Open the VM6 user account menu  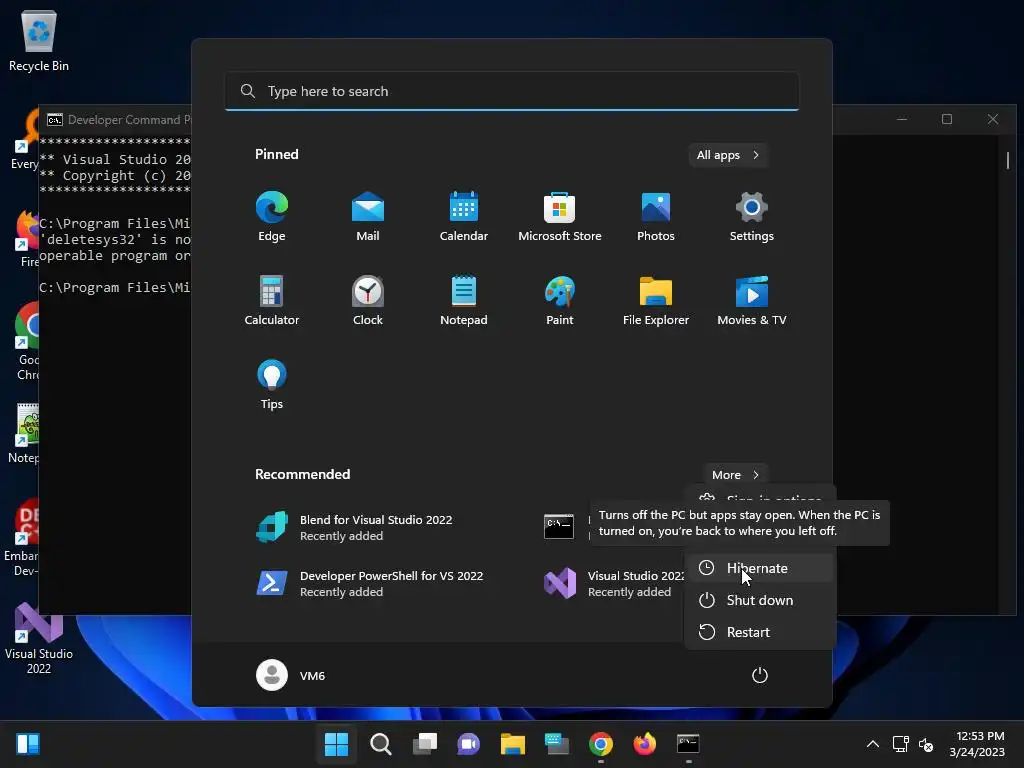coord(291,675)
